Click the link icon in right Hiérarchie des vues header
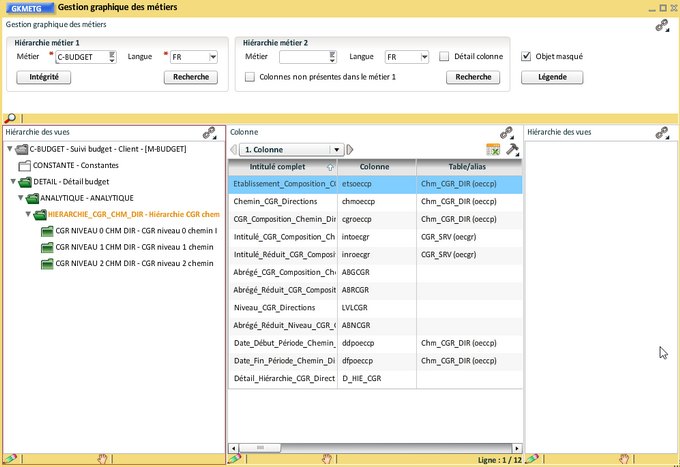The image size is (680, 467). pos(662,132)
